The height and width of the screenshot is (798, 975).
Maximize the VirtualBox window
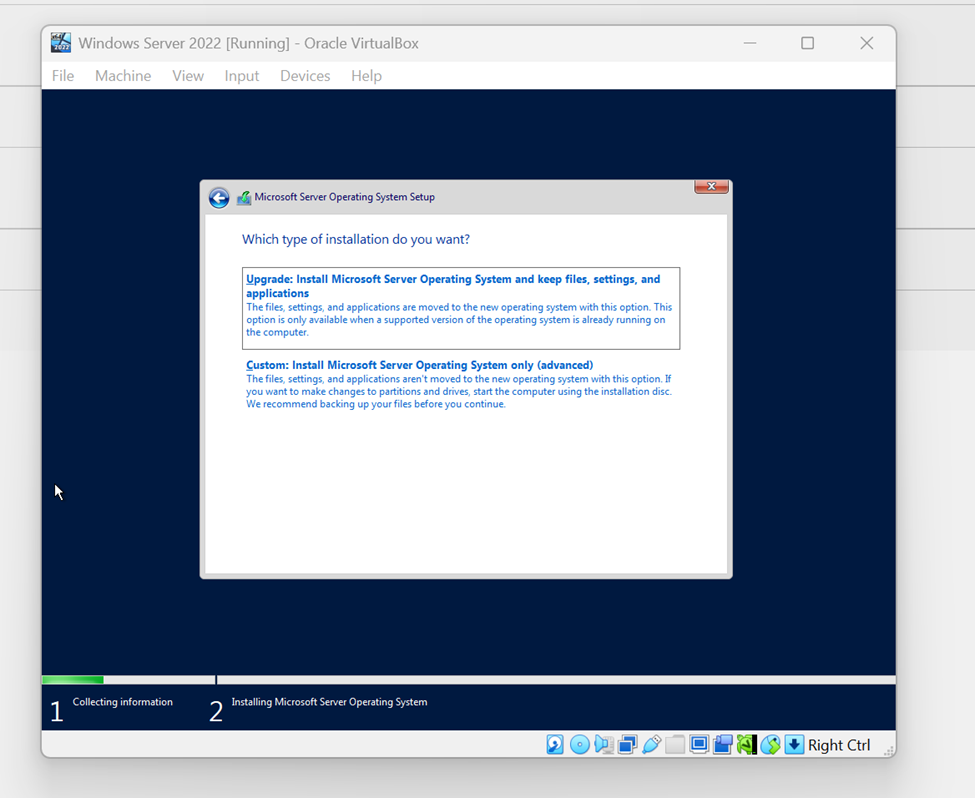coord(807,43)
